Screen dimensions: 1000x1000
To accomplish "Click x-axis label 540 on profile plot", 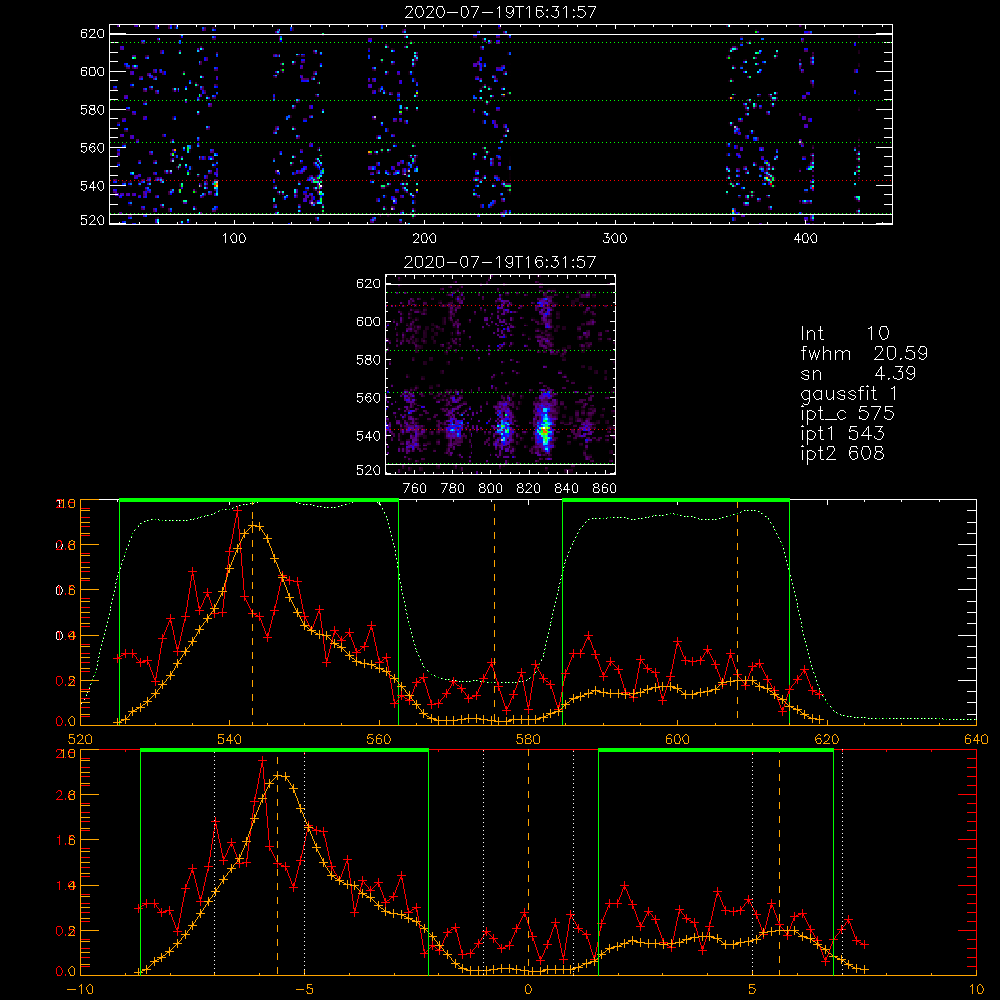I will coord(230,740).
